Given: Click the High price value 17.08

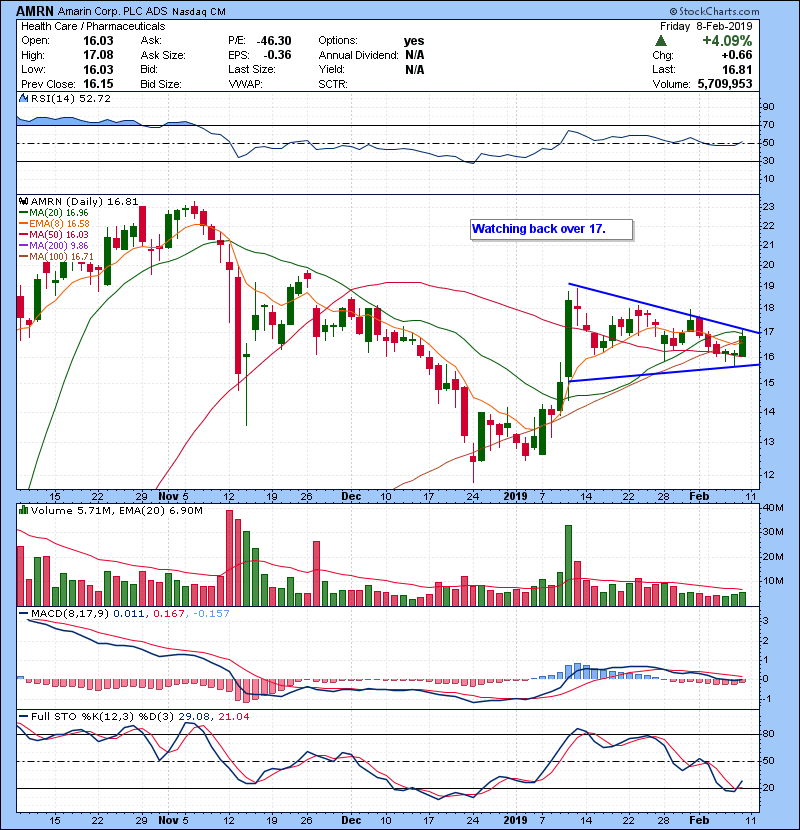Looking at the screenshot, I should pyautogui.click(x=98, y=55).
